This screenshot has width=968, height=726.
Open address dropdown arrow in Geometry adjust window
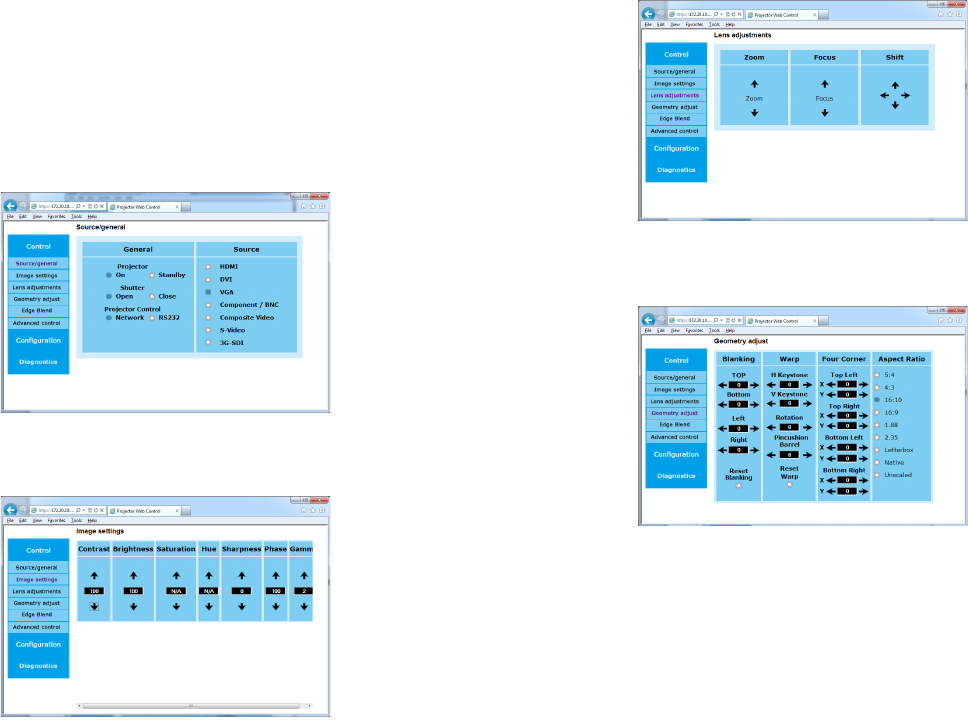click(721, 320)
